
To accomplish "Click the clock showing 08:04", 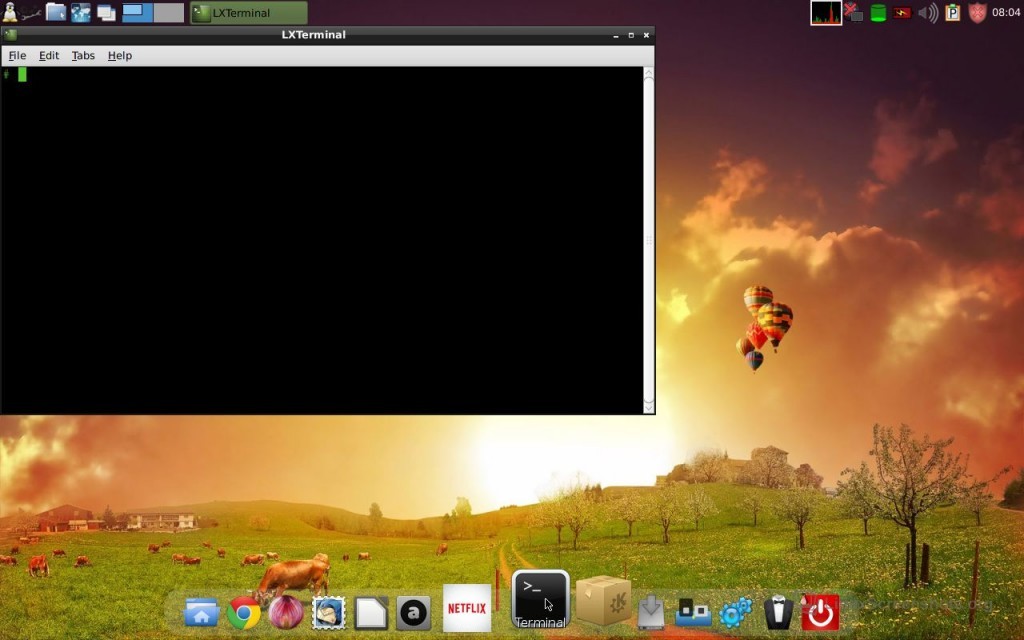I will pyautogui.click(x=1006, y=13).
